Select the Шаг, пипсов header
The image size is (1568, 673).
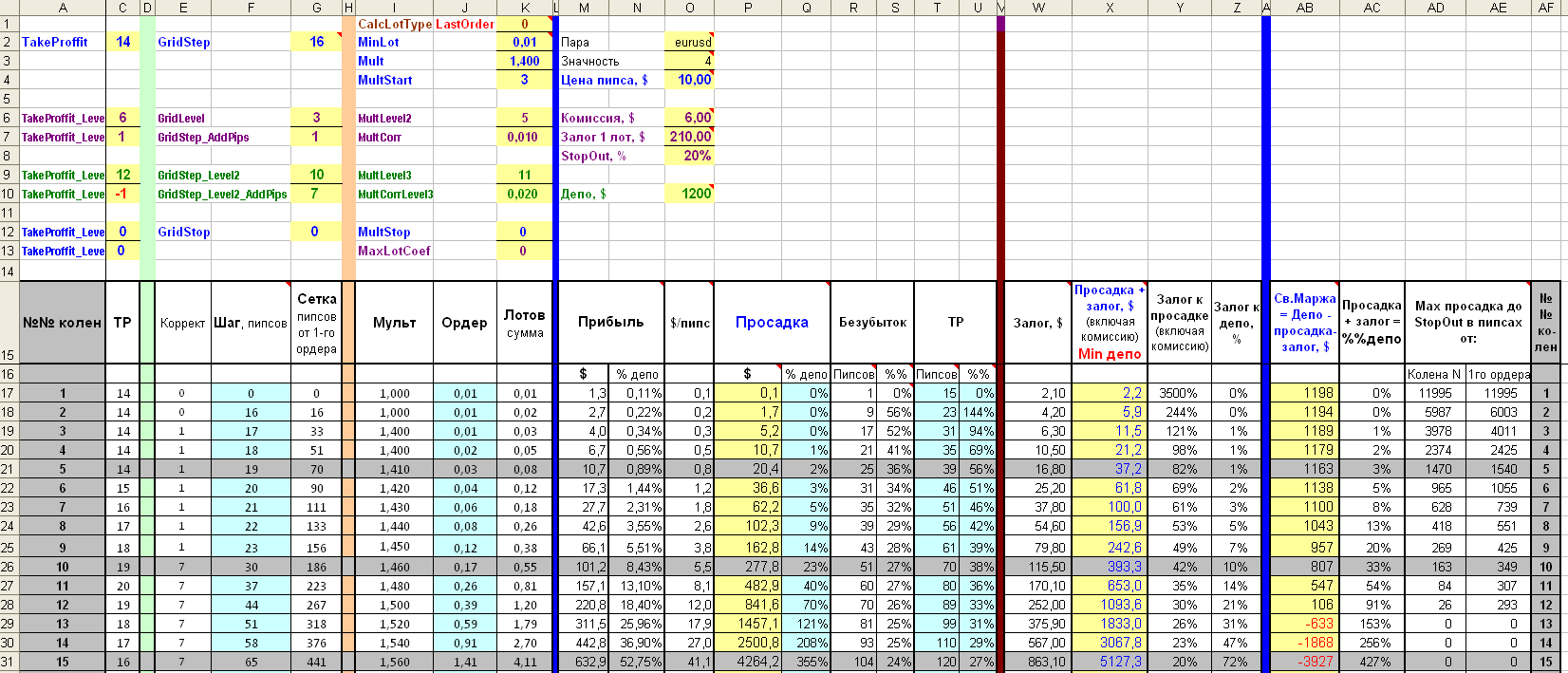point(251,323)
